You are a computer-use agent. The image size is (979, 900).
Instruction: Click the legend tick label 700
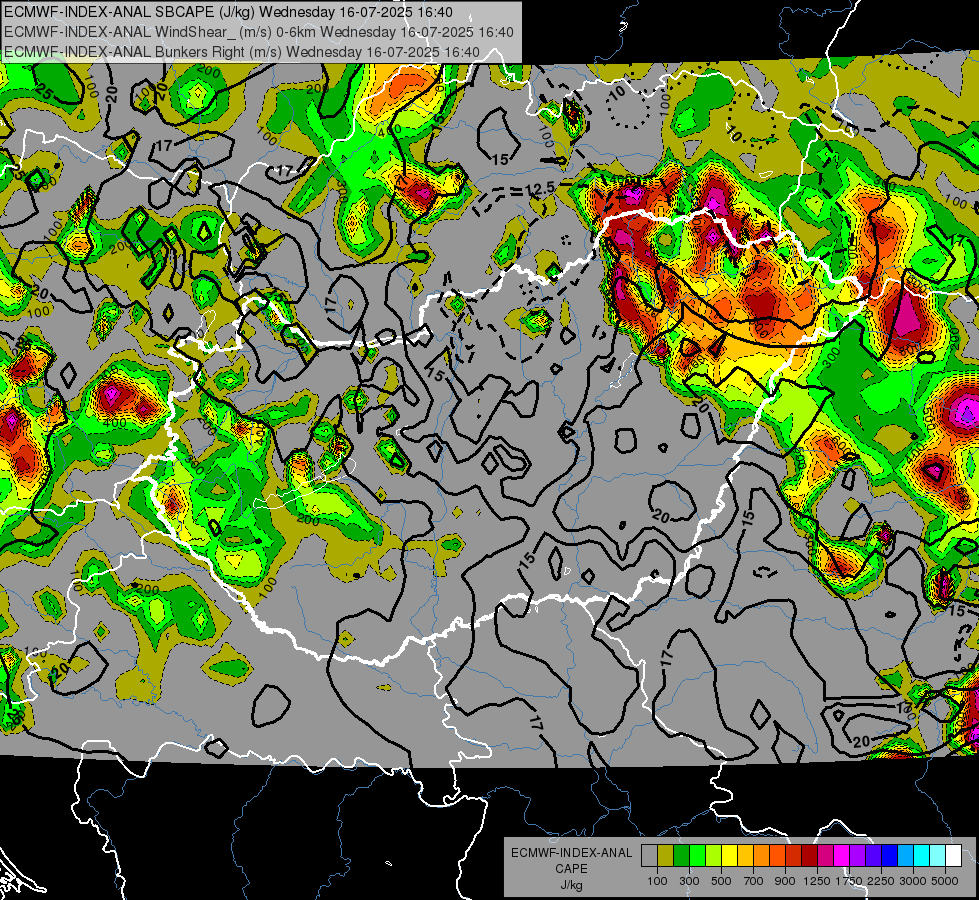[754, 881]
